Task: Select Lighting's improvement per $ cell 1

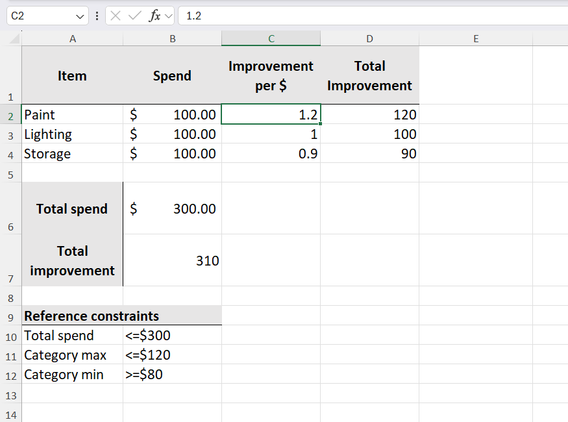Action: tap(271, 134)
